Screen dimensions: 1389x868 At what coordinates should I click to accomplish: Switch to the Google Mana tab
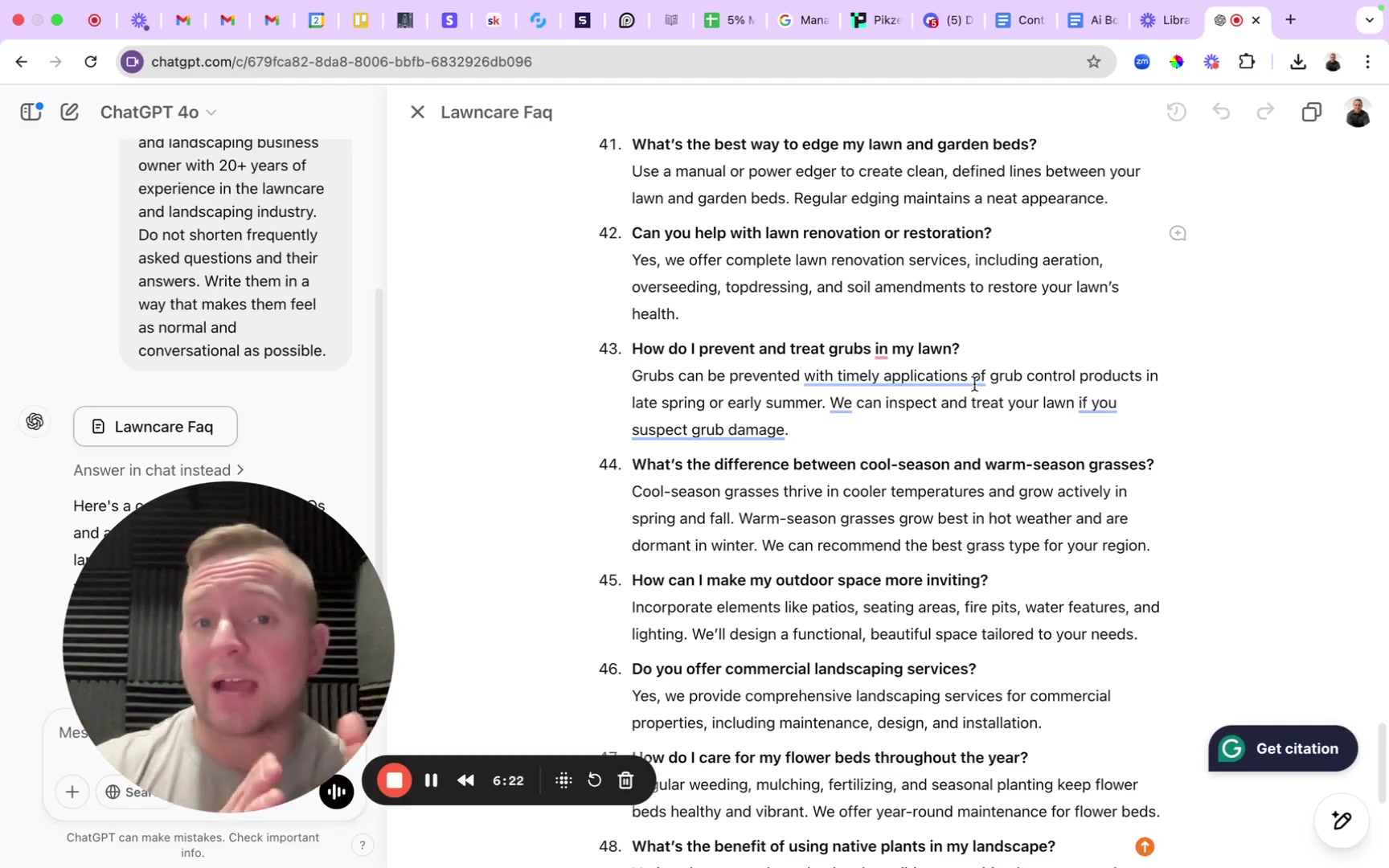pyautogui.click(x=802, y=20)
